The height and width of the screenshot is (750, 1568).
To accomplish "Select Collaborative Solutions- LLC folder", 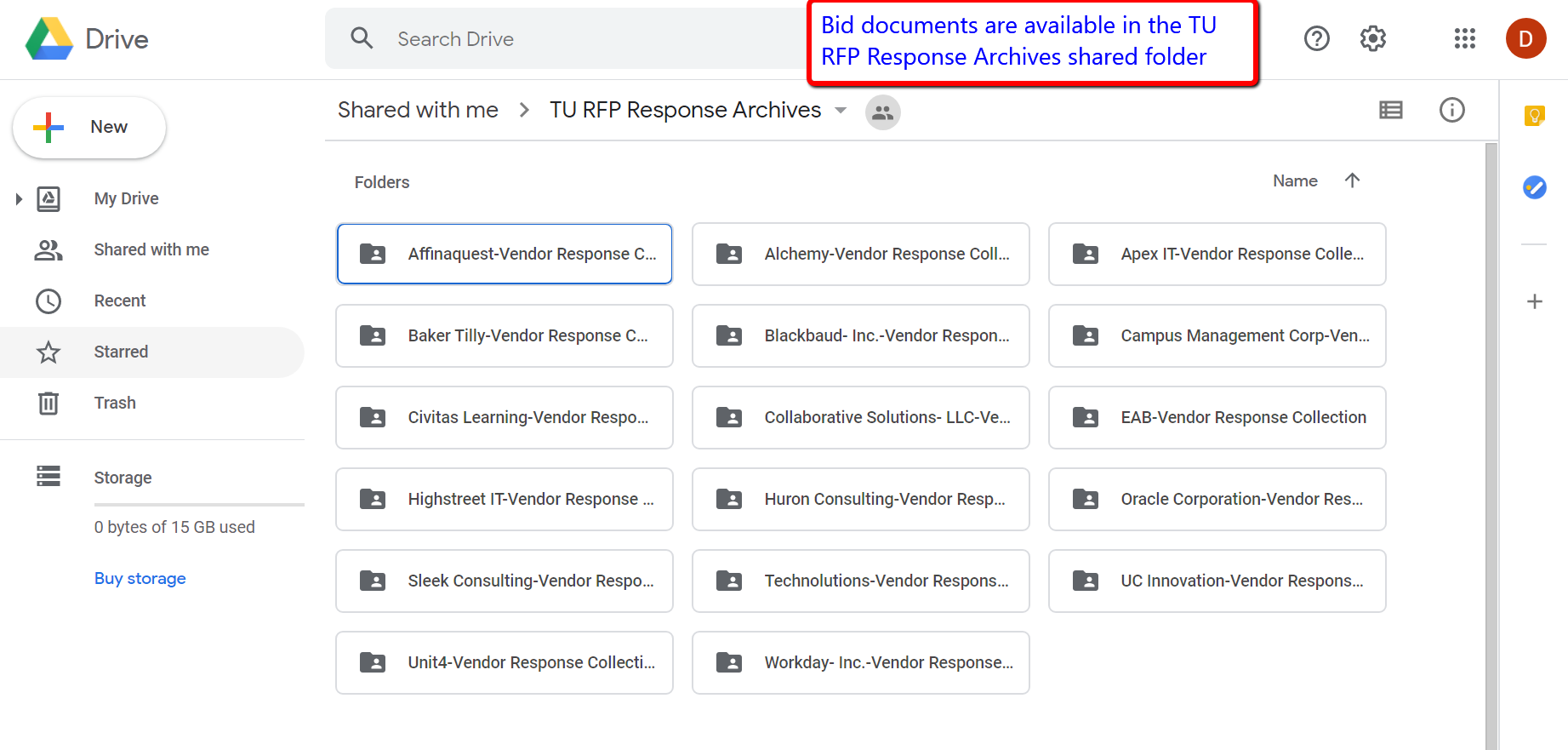I will click(x=861, y=417).
